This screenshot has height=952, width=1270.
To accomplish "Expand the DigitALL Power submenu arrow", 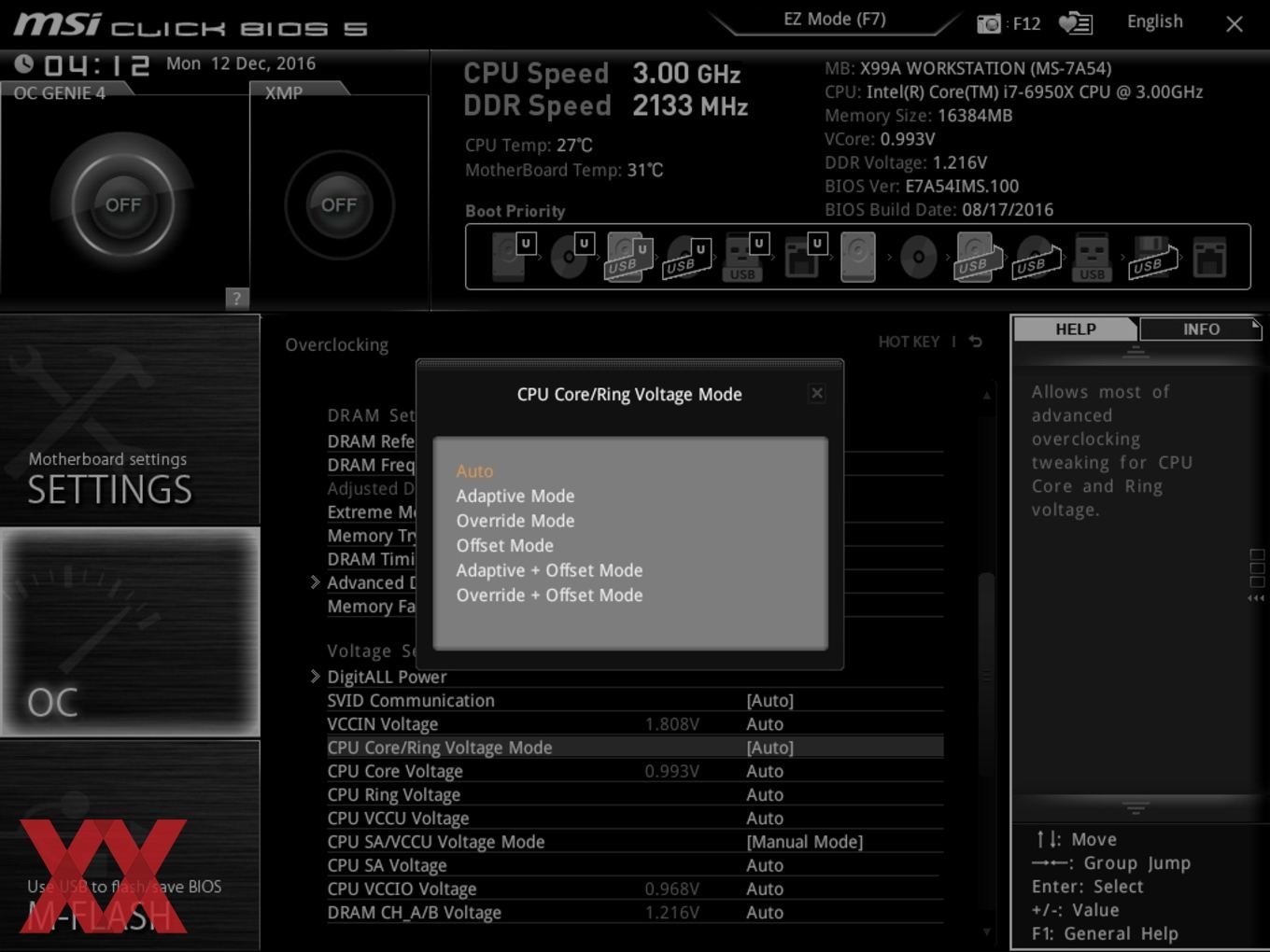I will click(x=316, y=677).
